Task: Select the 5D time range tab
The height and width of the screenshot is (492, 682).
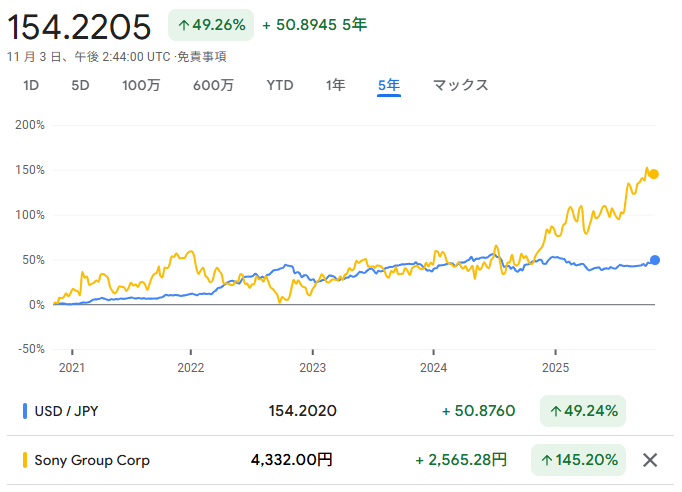Action: tap(80, 85)
